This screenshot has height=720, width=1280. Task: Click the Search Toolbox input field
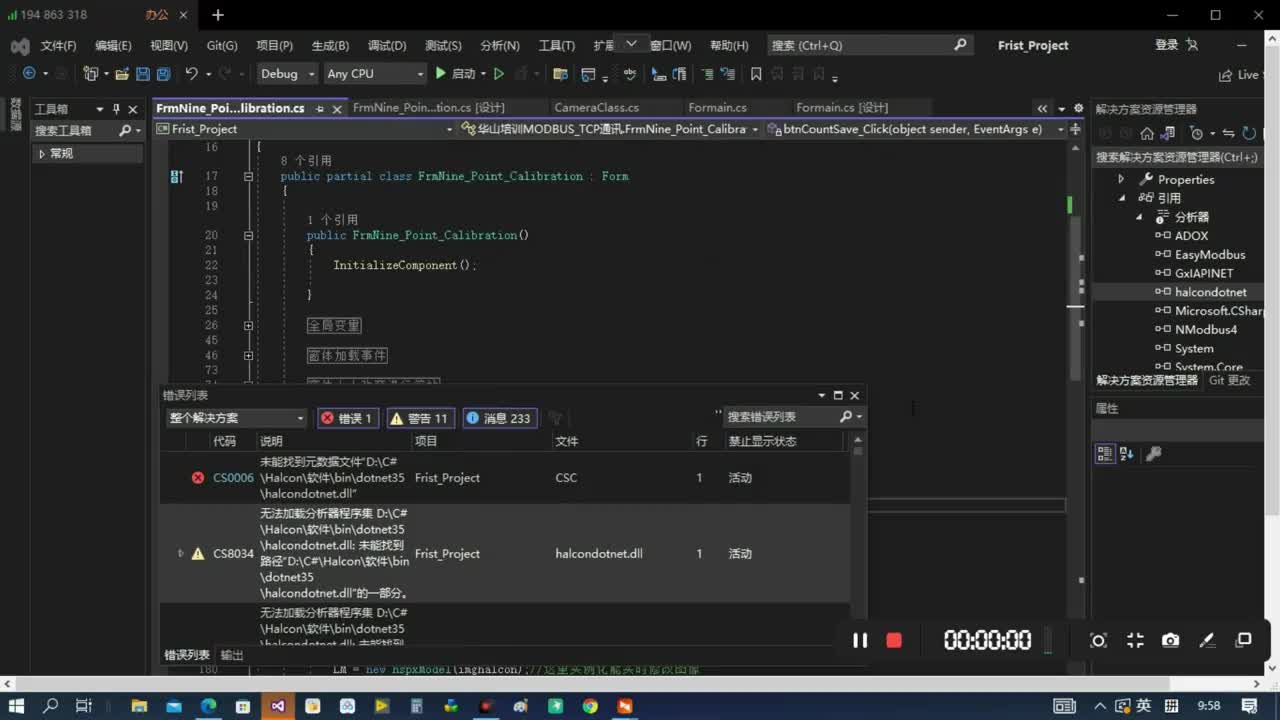(x=74, y=130)
